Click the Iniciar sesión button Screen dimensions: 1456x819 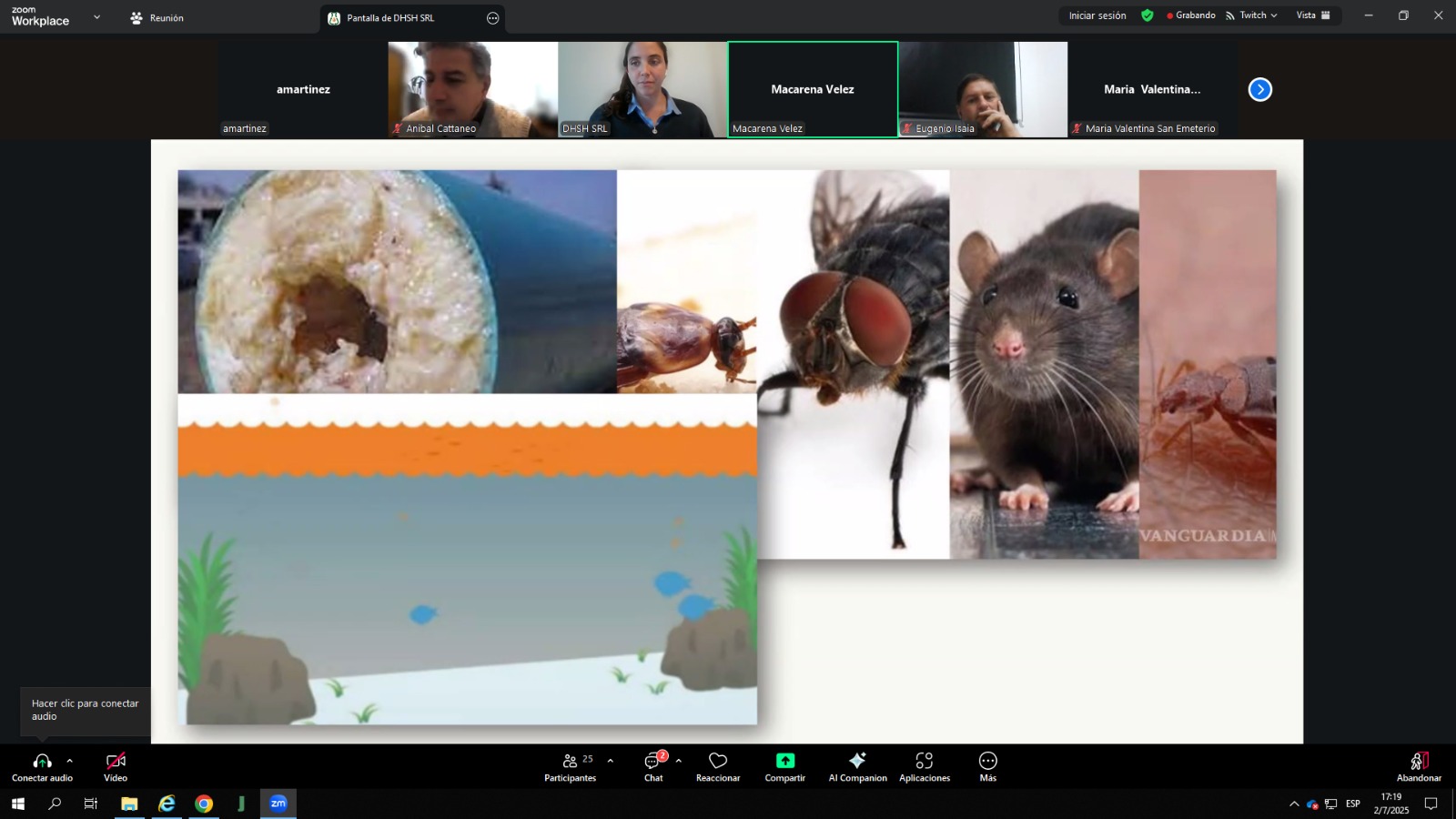tap(1097, 15)
